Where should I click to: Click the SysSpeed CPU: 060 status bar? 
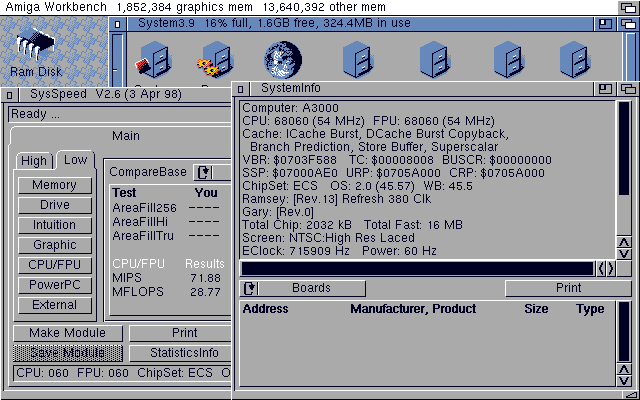click(x=122, y=373)
